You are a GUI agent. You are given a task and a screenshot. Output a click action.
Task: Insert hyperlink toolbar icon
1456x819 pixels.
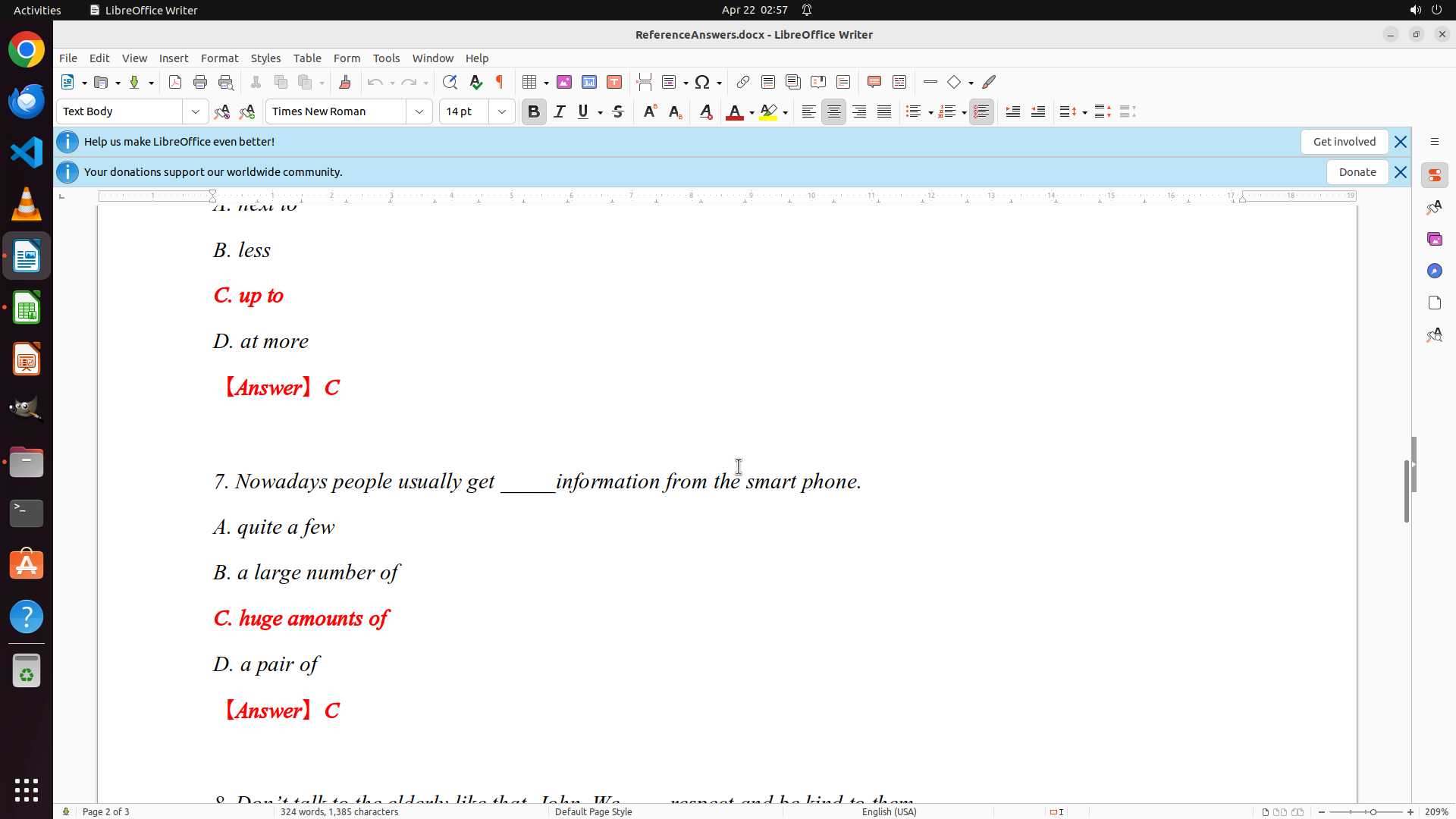pos(743,82)
